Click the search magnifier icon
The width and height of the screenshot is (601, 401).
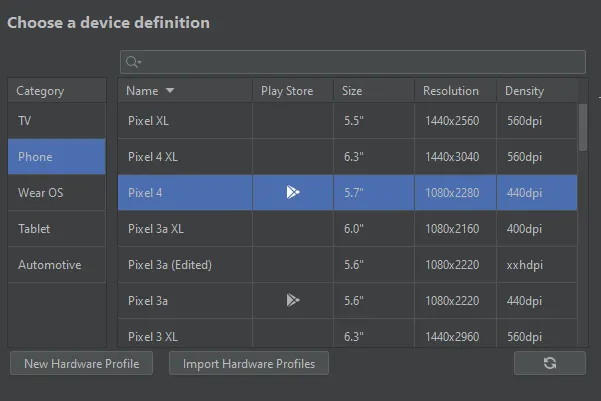pyautogui.click(x=133, y=62)
